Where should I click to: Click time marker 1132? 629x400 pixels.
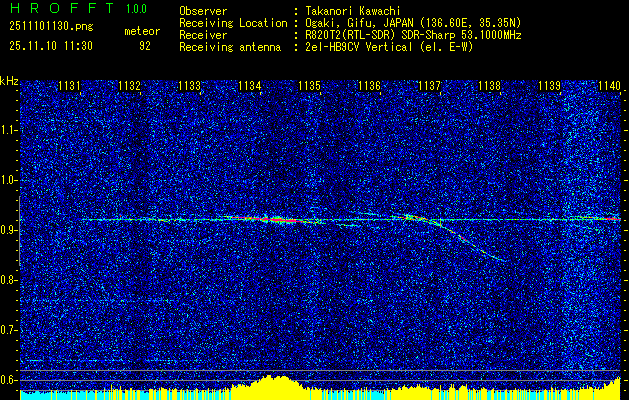[x=130, y=86]
